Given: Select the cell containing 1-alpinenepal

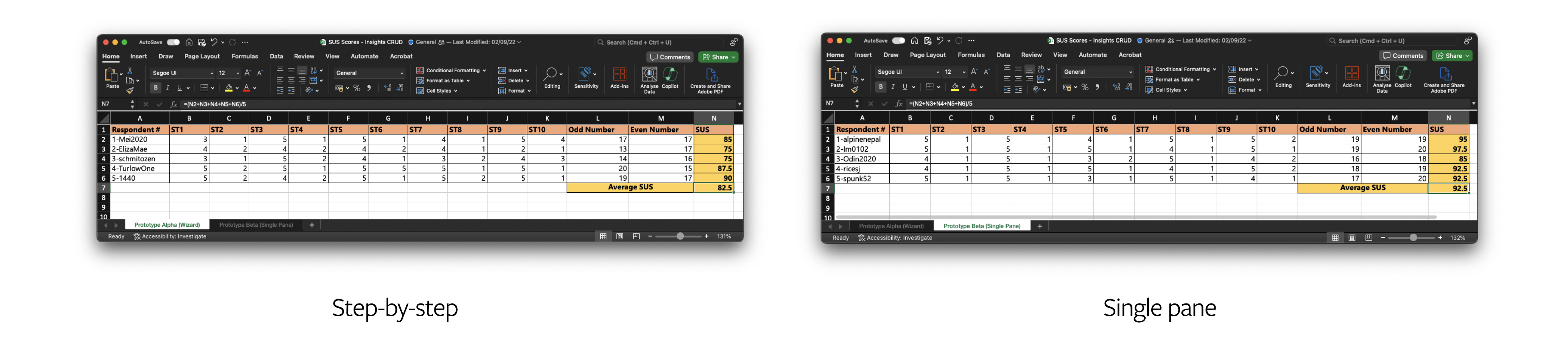Looking at the screenshot, I should 861,139.
